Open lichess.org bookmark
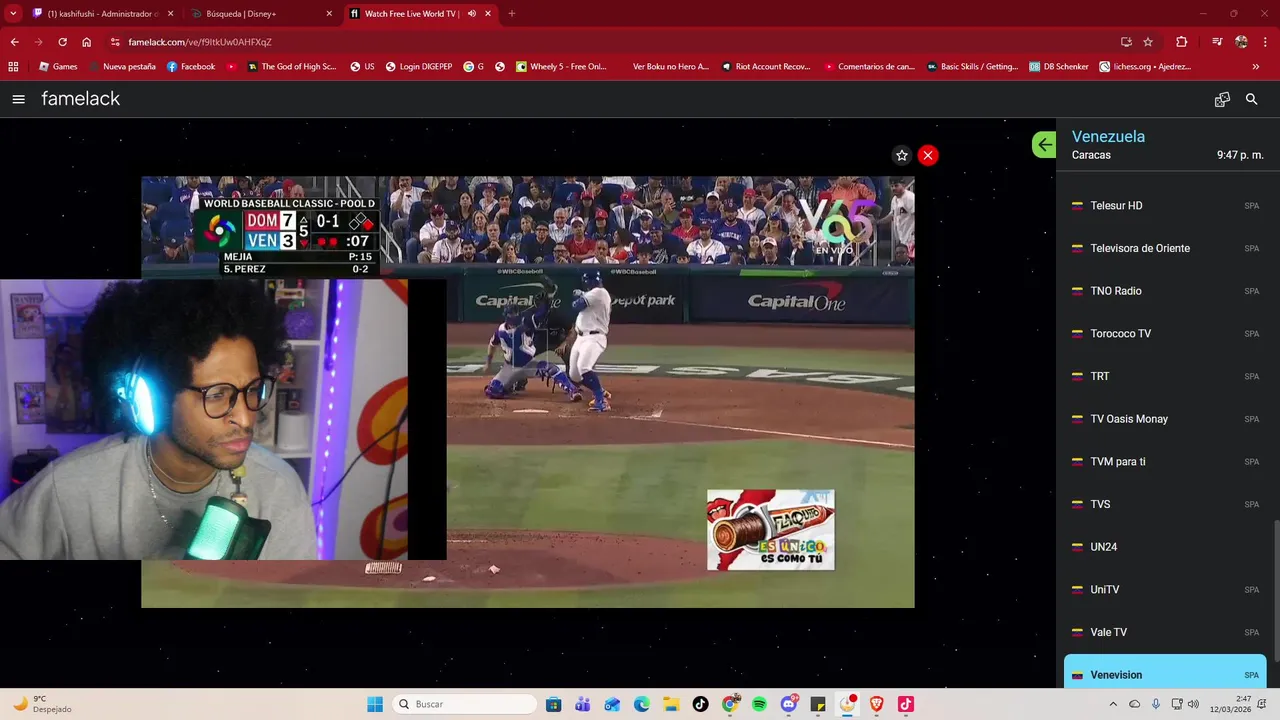The width and height of the screenshot is (1280, 720). [1145, 67]
